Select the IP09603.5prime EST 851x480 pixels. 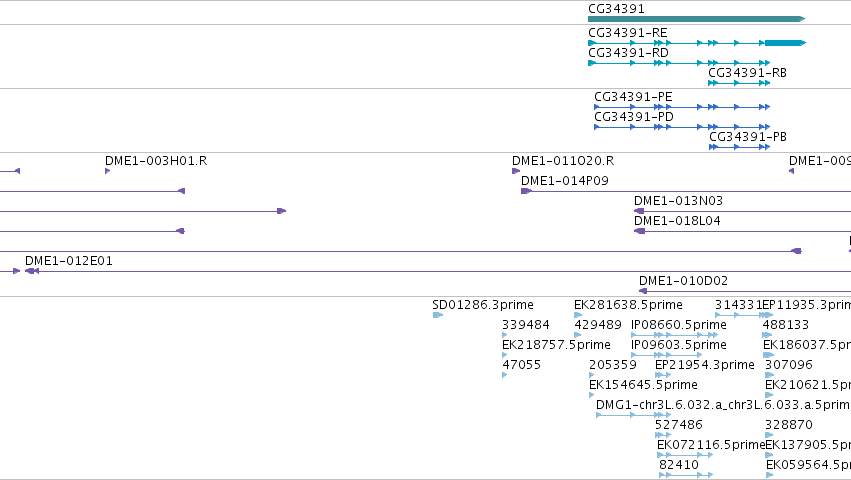coord(666,355)
